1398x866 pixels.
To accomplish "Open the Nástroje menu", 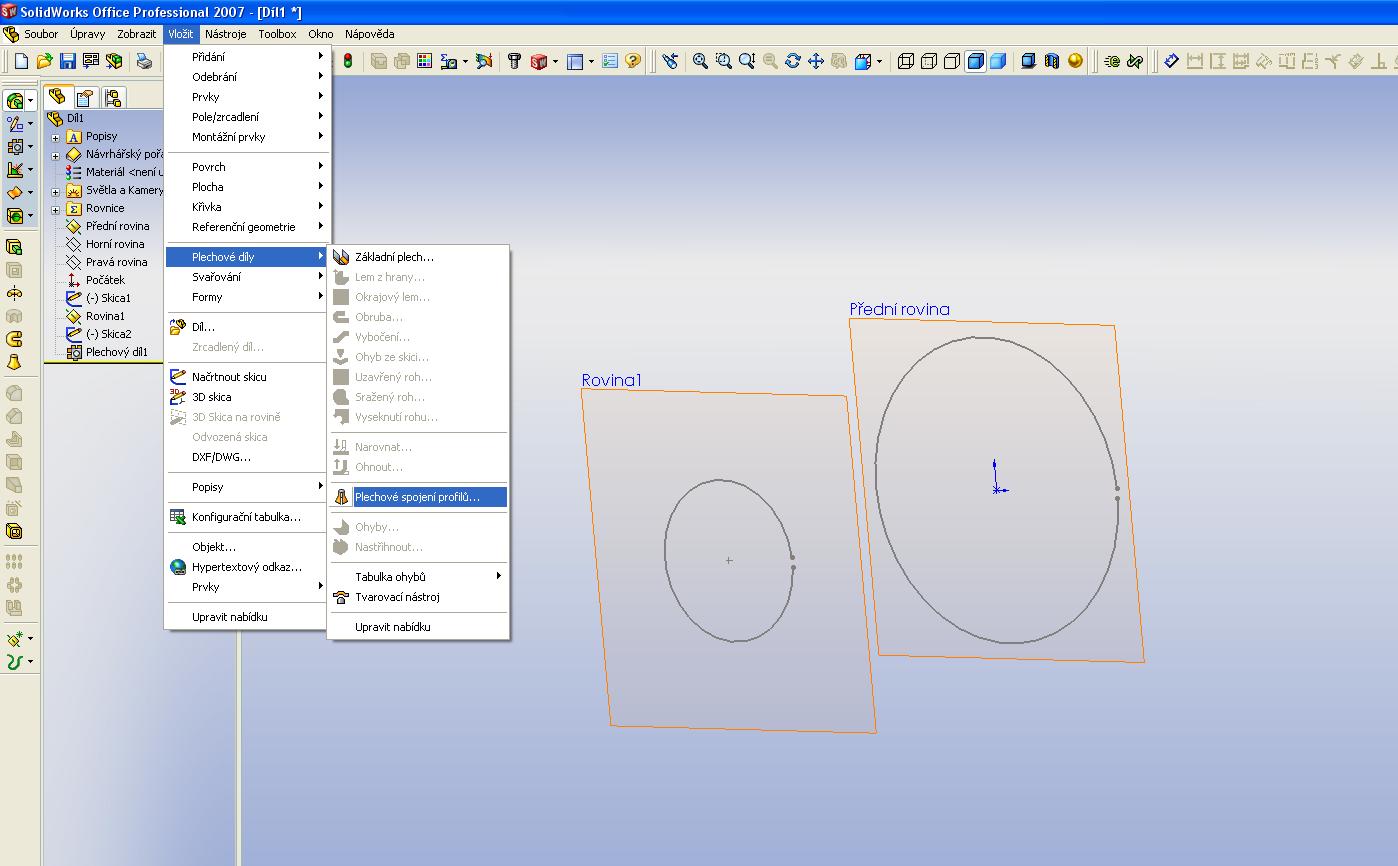I will (x=225, y=34).
